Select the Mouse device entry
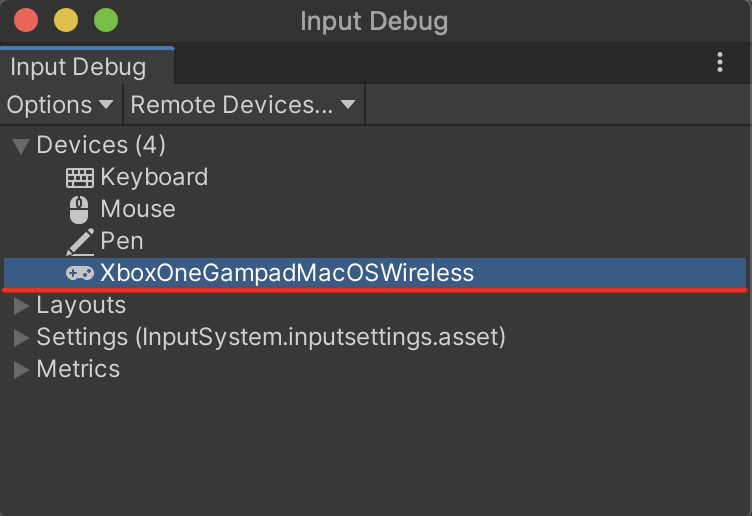Image resolution: width=752 pixels, height=516 pixels. coord(138,210)
